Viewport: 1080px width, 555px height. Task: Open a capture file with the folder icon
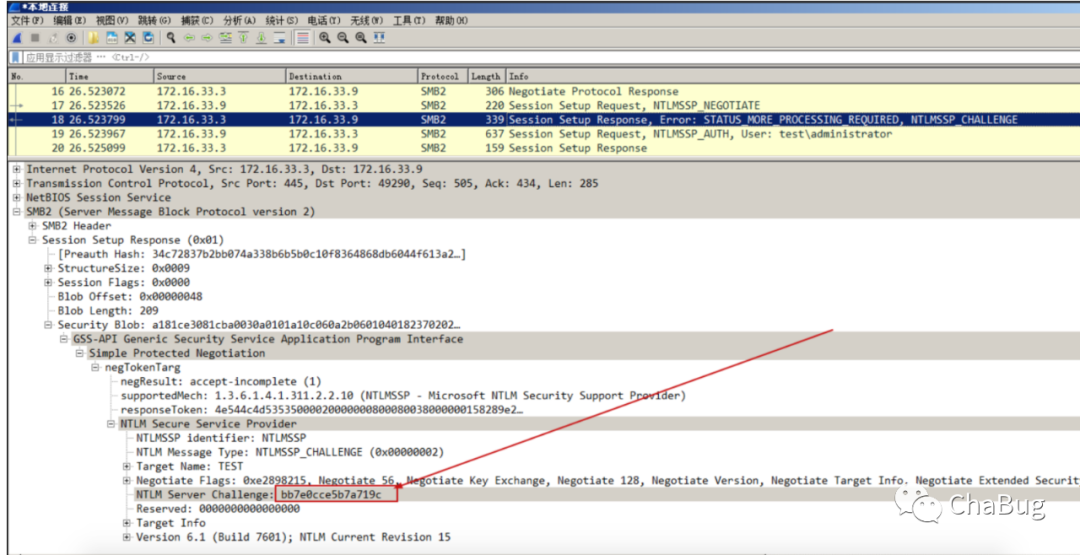pyautogui.click(x=94, y=38)
